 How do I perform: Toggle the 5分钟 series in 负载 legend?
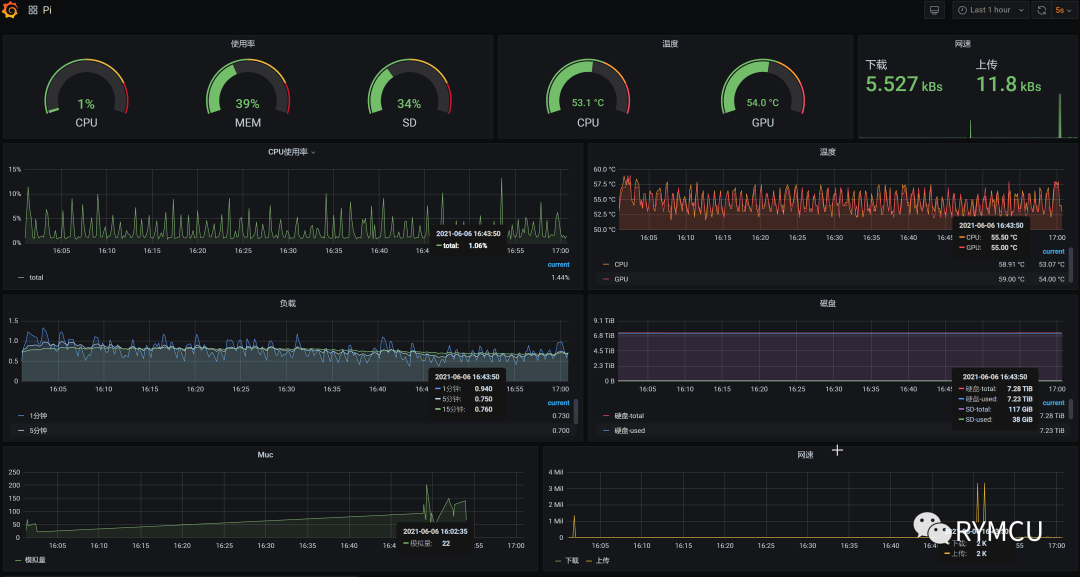coord(38,430)
